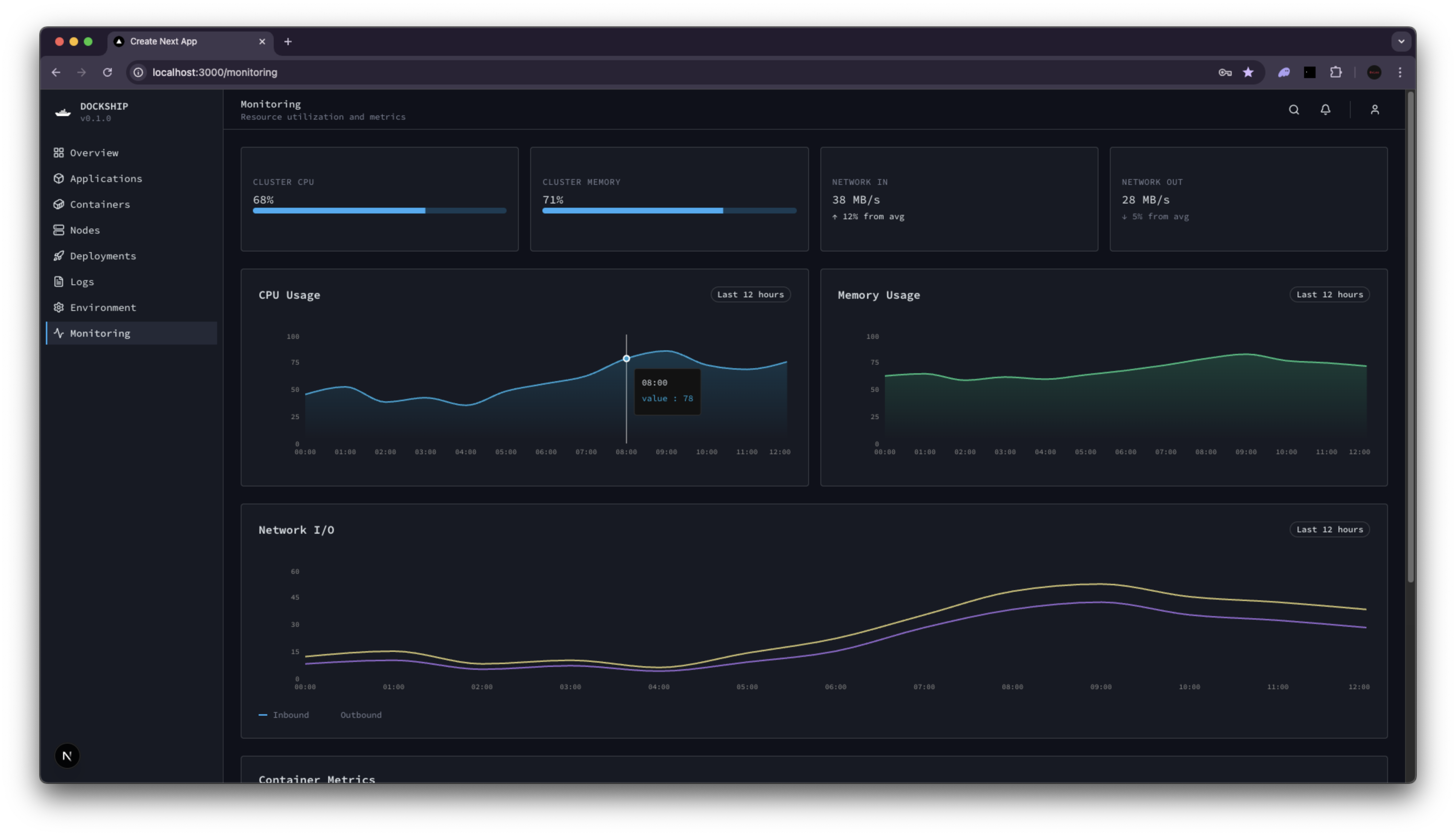Open Applications in sidebar
Image resolution: width=1456 pixels, height=836 pixels.
click(131, 179)
